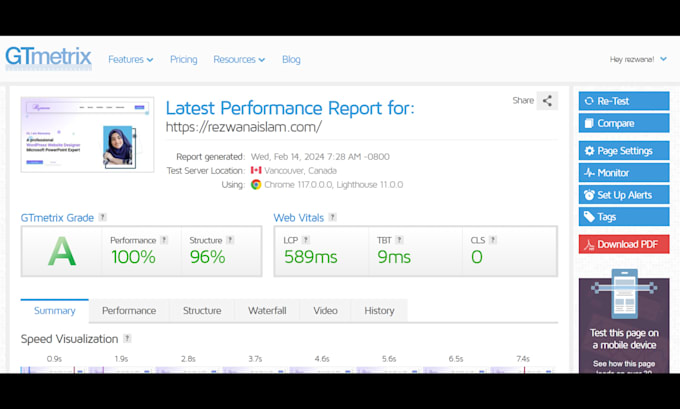680x409 pixels.
Task: Go to the Blog link
Action: 291,59
